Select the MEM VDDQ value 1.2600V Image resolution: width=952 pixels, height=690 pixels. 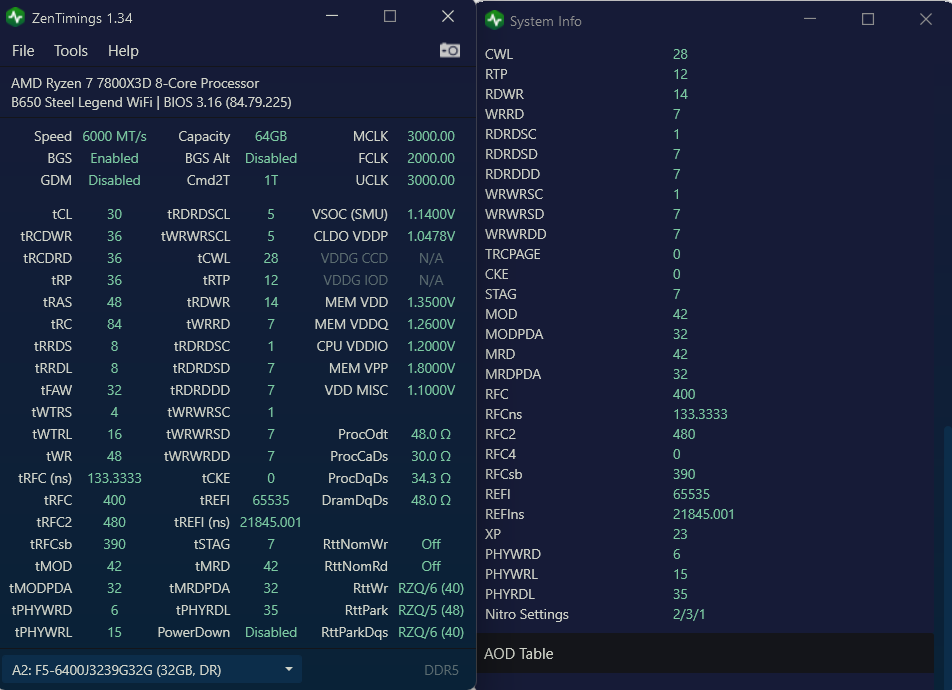[x=430, y=324]
